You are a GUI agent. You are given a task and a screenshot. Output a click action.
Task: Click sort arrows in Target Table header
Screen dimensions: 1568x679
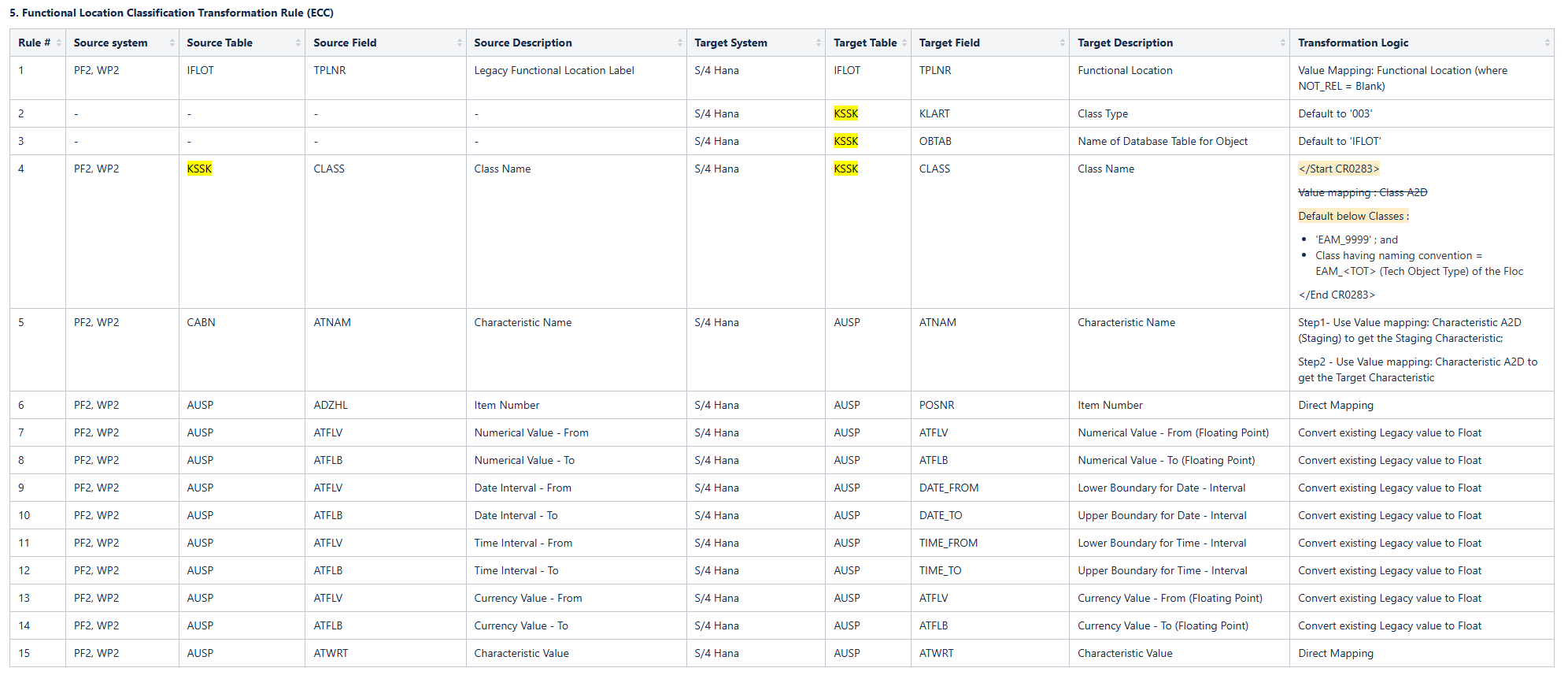tap(904, 43)
